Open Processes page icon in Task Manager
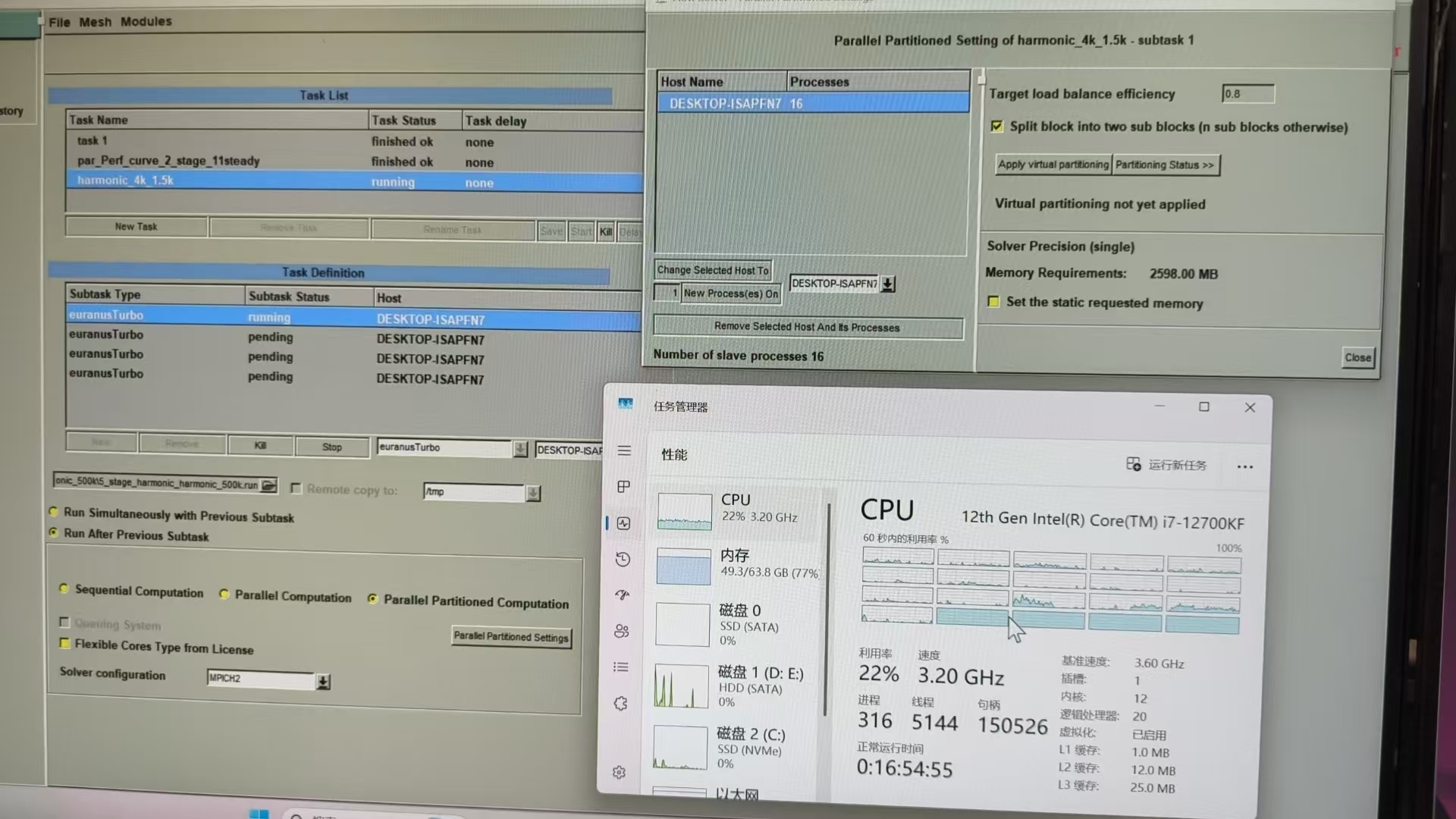 (623, 486)
